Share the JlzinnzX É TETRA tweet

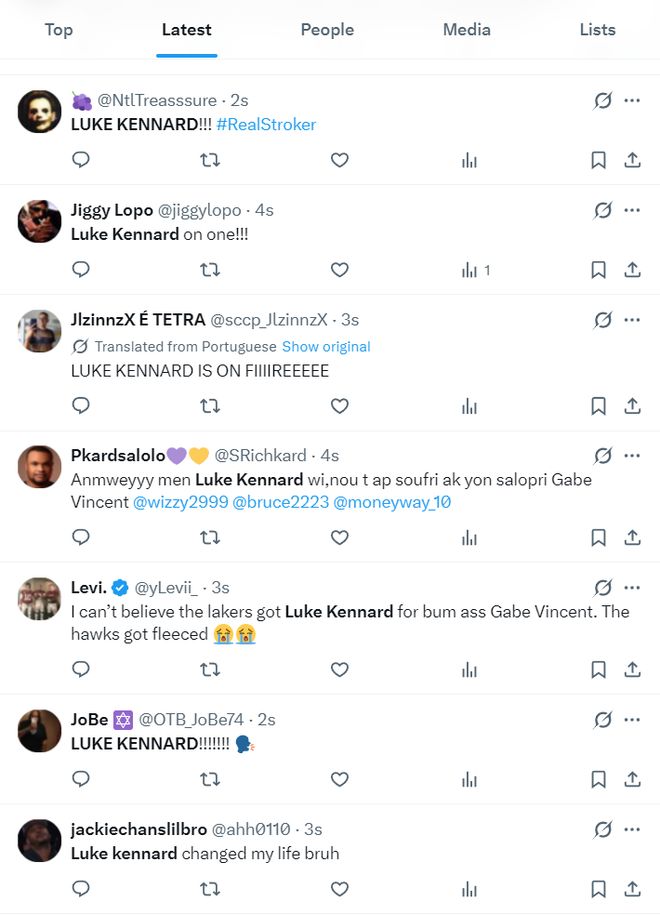pos(632,406)
